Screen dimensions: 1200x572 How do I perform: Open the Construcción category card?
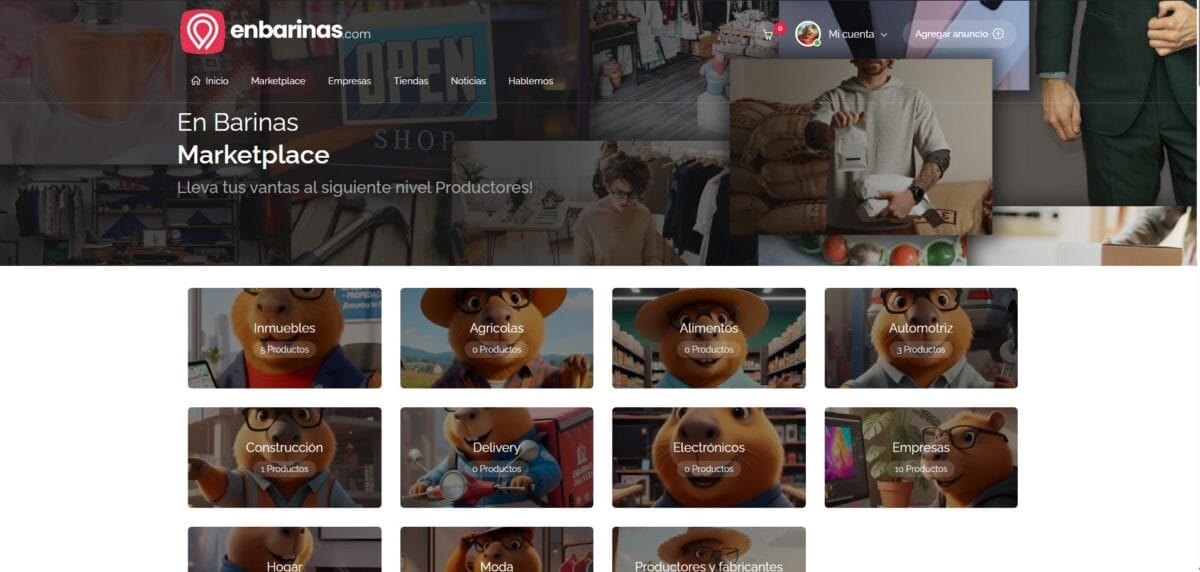pos(284,457)
